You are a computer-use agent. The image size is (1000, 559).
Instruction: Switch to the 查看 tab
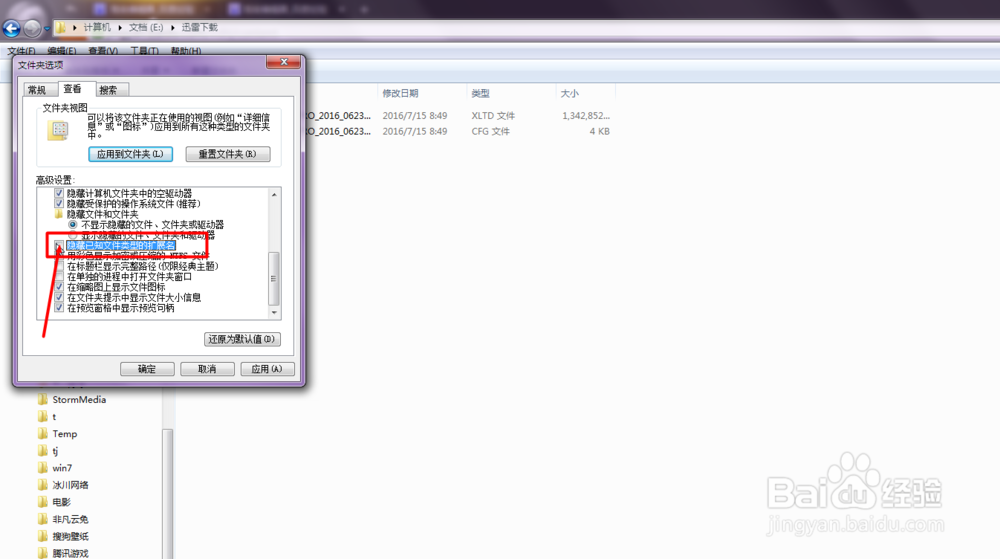[73, 89]
